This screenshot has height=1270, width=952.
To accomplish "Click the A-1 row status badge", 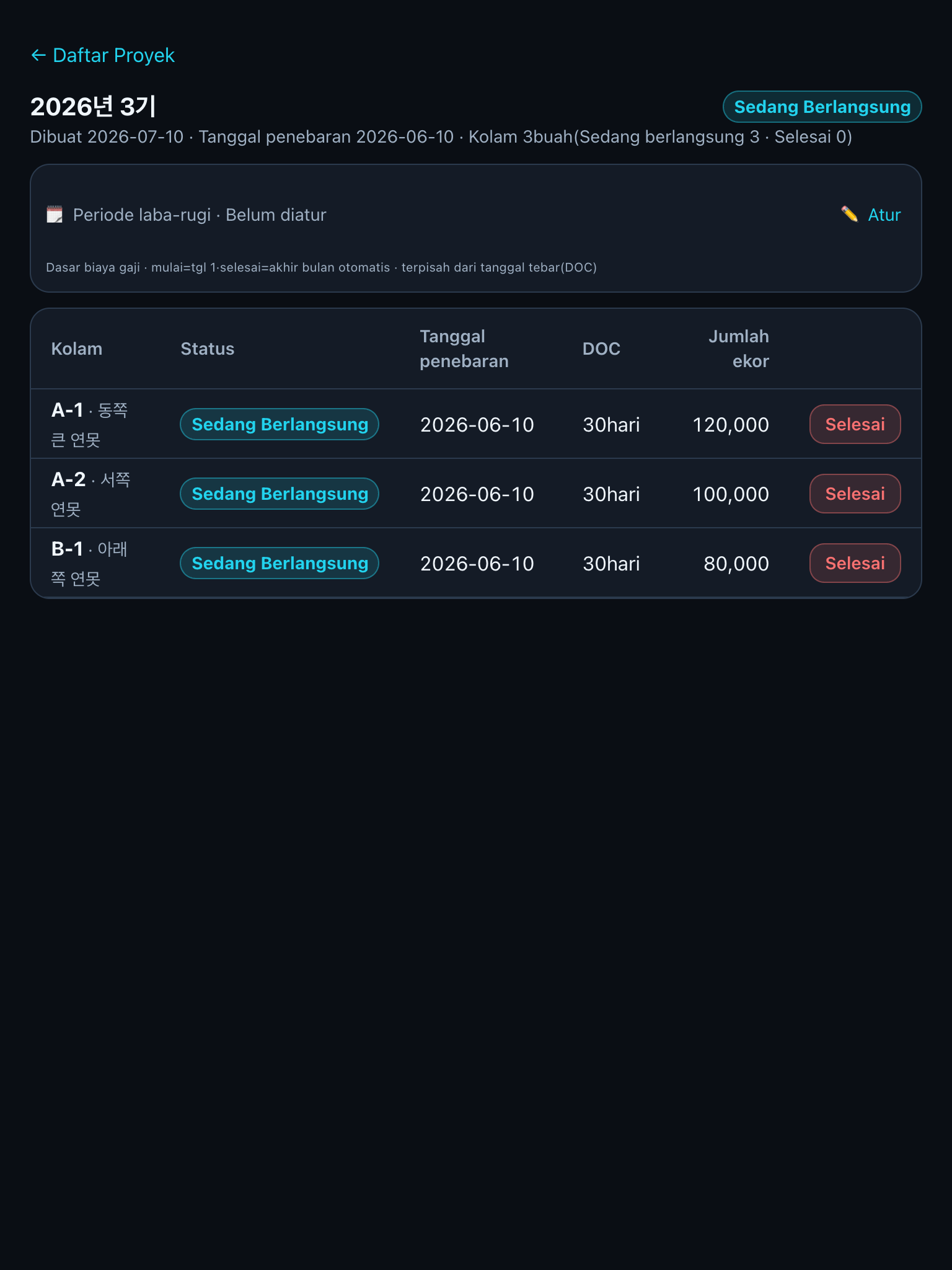I will 280,424.
